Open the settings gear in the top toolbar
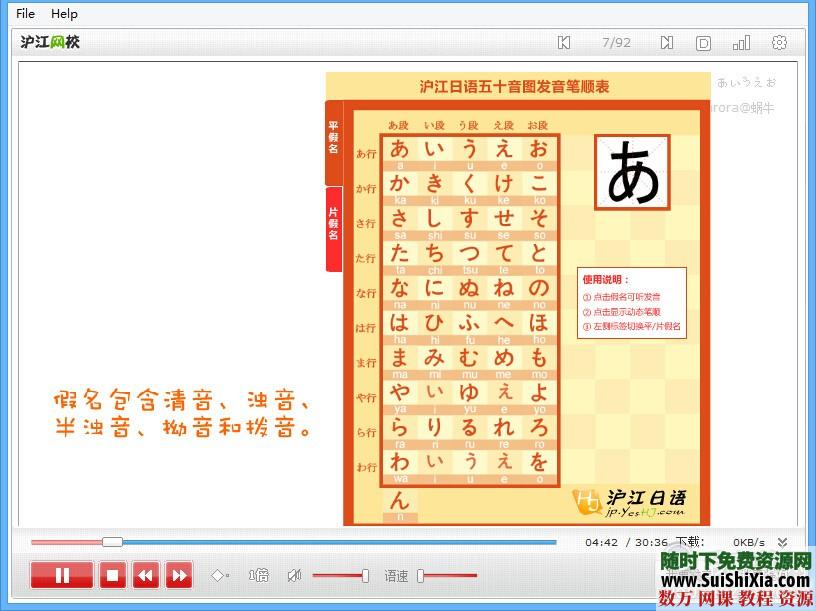 coord(780,43)
